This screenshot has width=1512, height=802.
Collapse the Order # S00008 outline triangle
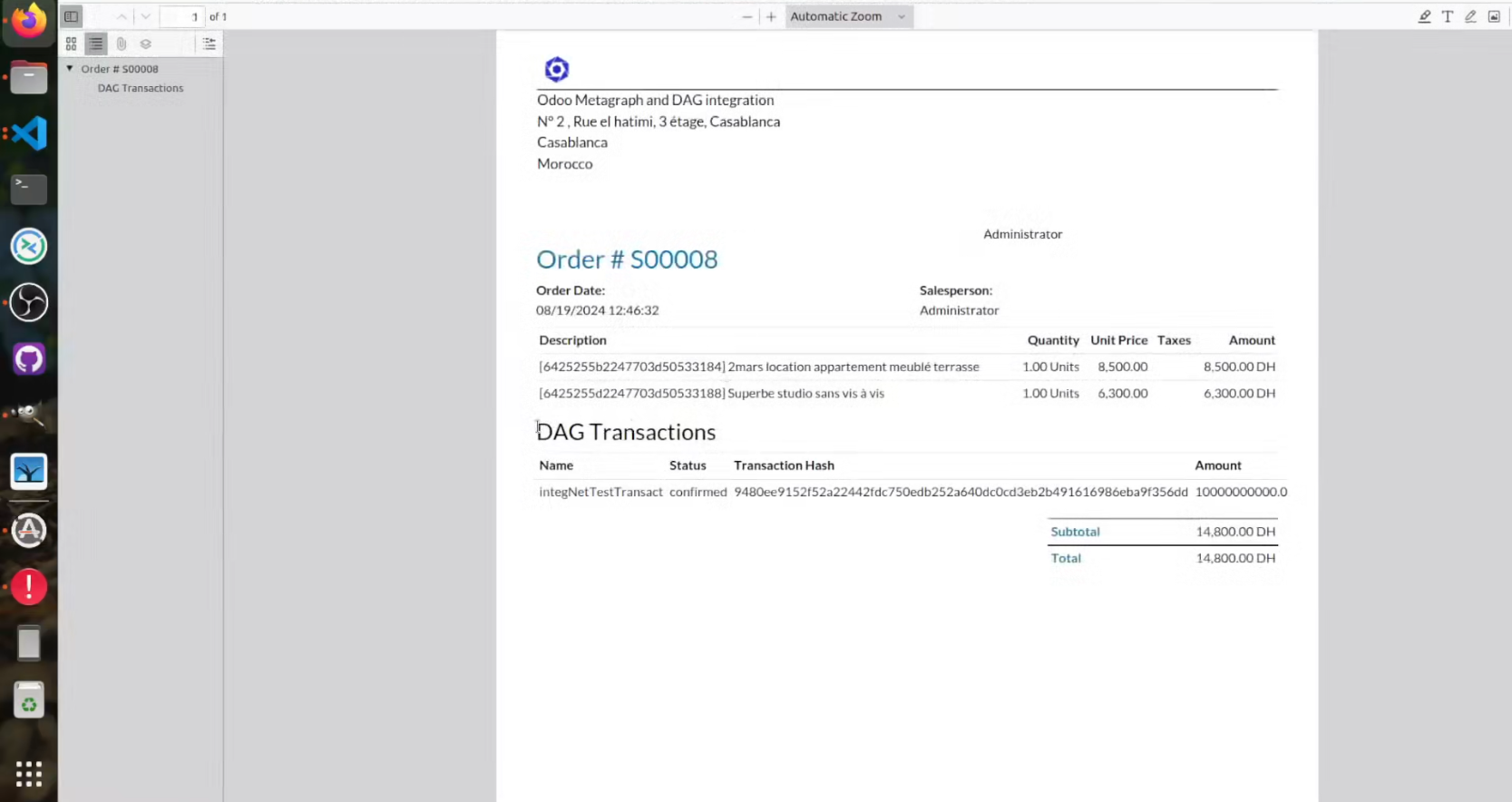[70, 68]
